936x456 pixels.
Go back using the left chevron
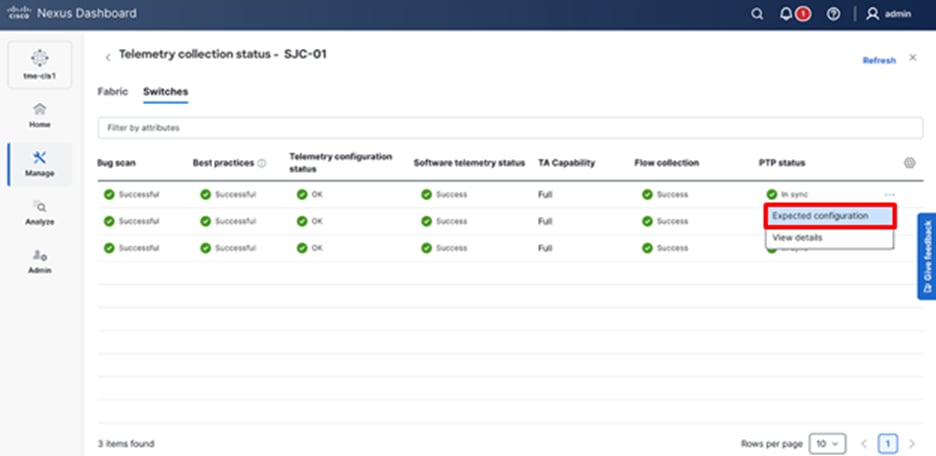(108, 57)
